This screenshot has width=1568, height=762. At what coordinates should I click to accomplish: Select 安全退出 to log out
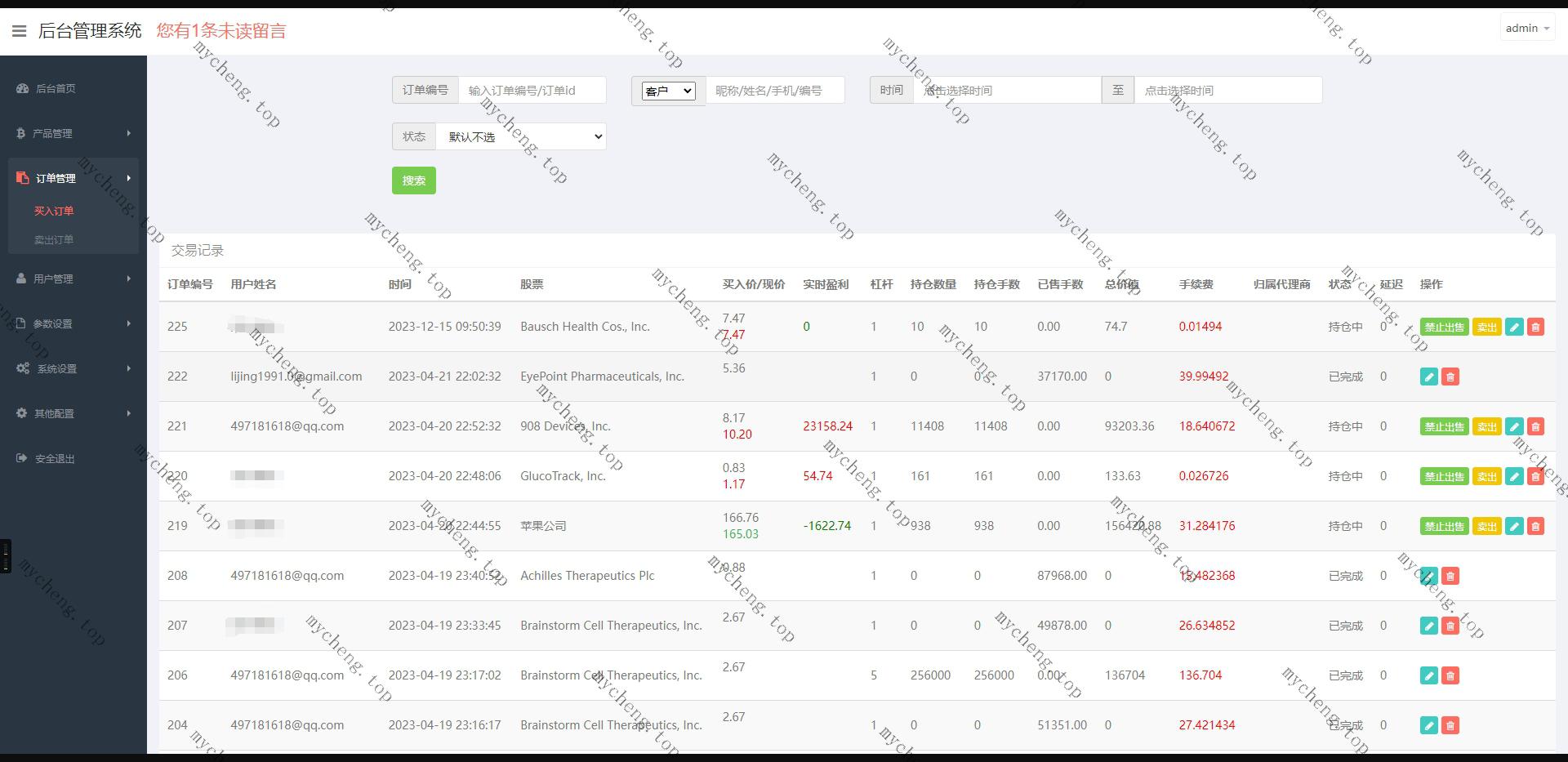click(x=73, y=458)
